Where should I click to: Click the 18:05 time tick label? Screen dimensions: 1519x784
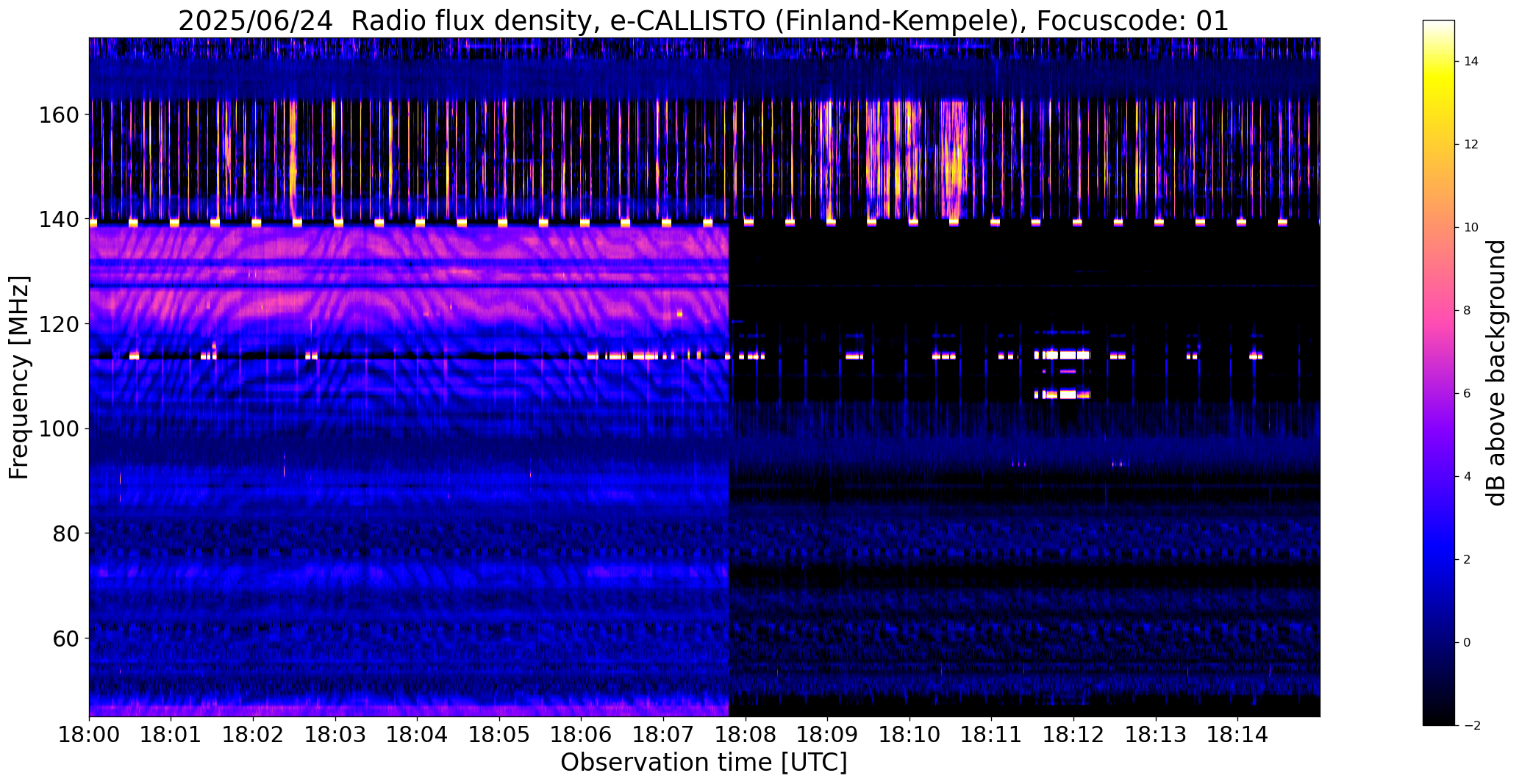pyautogui.click(x=499, y=735)
